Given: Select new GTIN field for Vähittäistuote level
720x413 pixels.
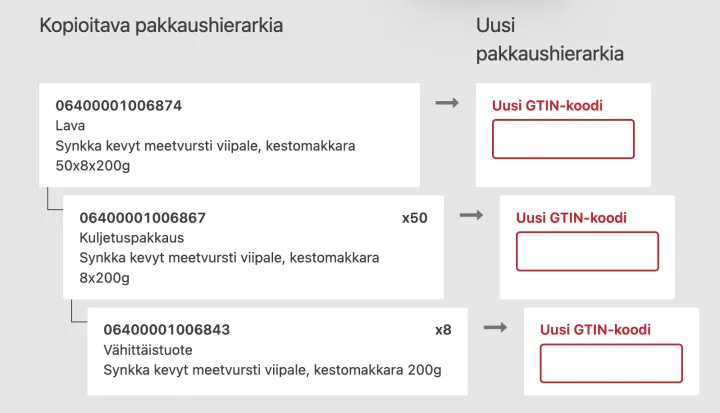Looking at the screenshot, I should pos(611,363).
